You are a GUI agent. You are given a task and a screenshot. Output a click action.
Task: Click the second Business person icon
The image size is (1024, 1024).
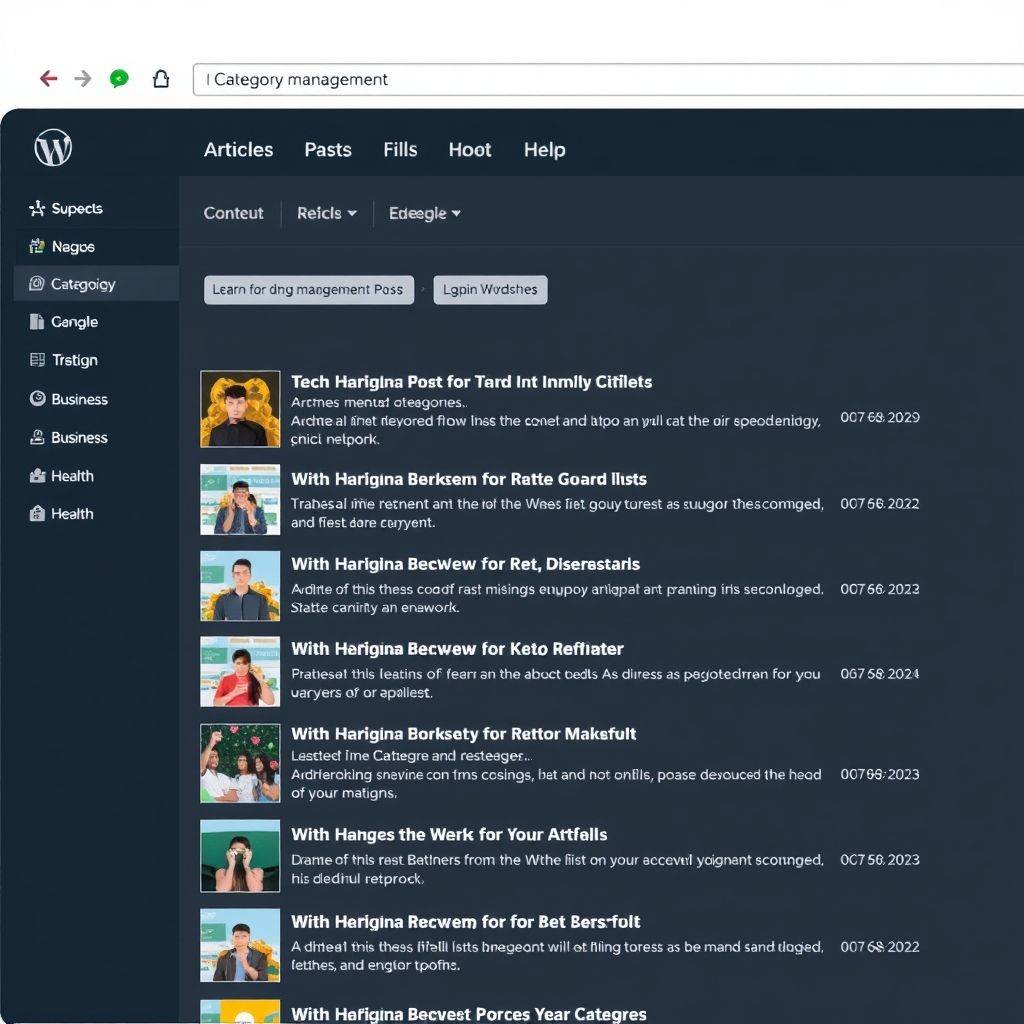(x=37, y=437)
